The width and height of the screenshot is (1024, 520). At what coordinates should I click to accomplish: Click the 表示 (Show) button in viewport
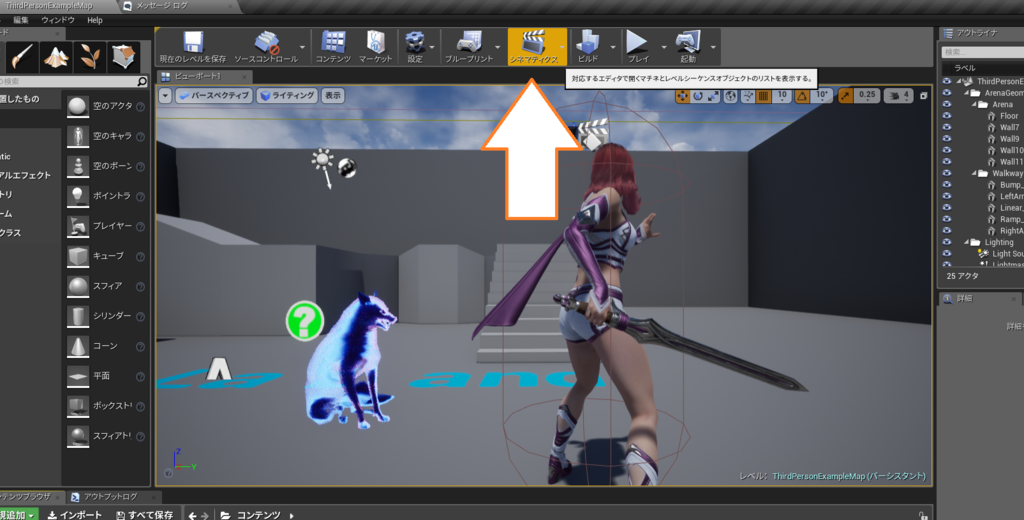tap(333, 96)
